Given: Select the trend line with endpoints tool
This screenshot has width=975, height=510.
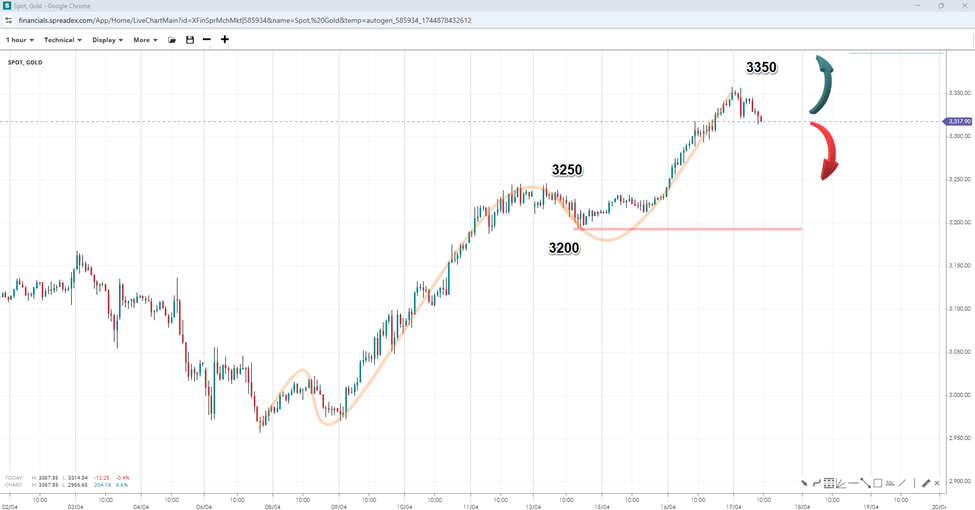Looking at the screenshot, I should pyautogui.click(x=865, y=483).
